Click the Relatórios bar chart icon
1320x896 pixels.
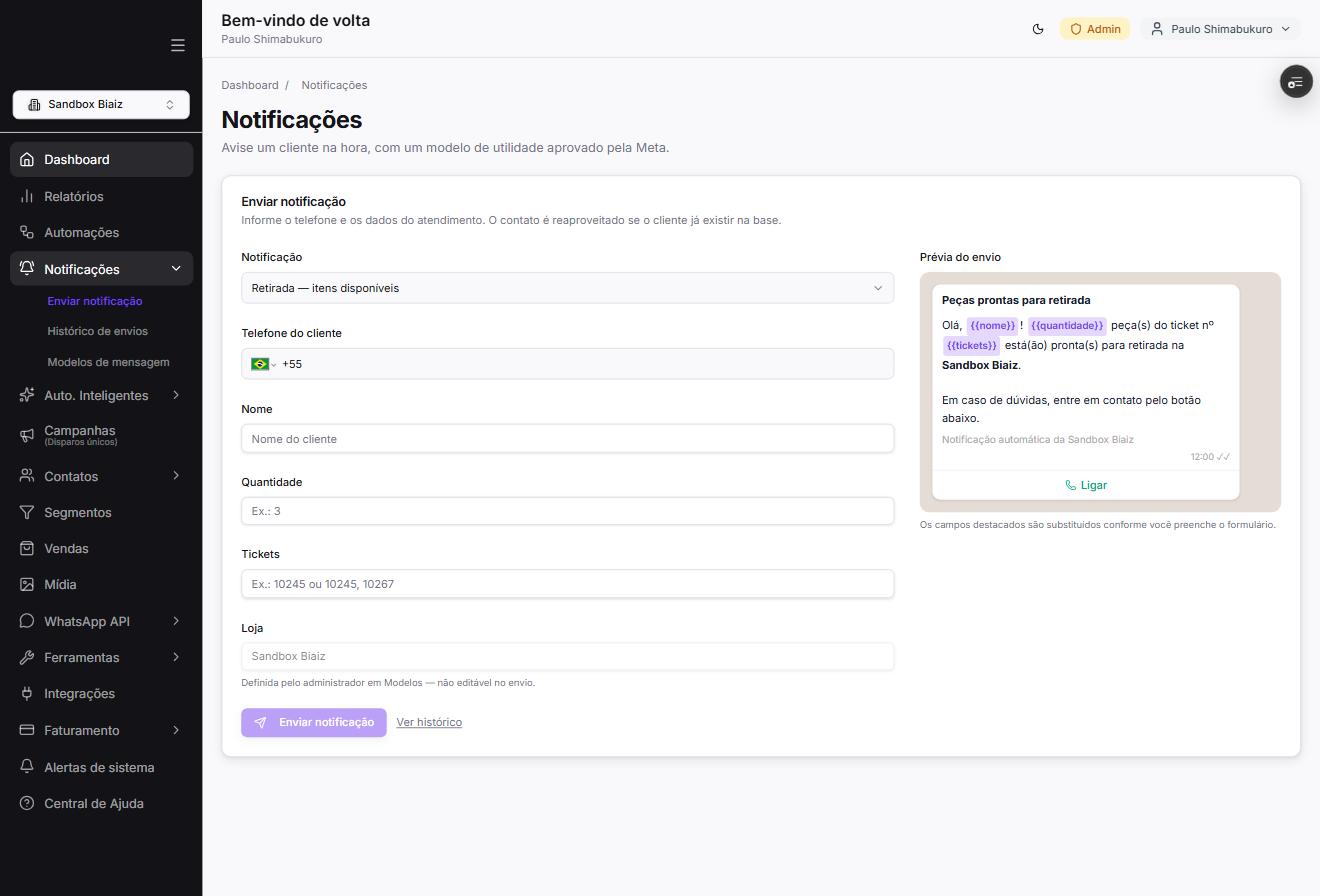27,196
